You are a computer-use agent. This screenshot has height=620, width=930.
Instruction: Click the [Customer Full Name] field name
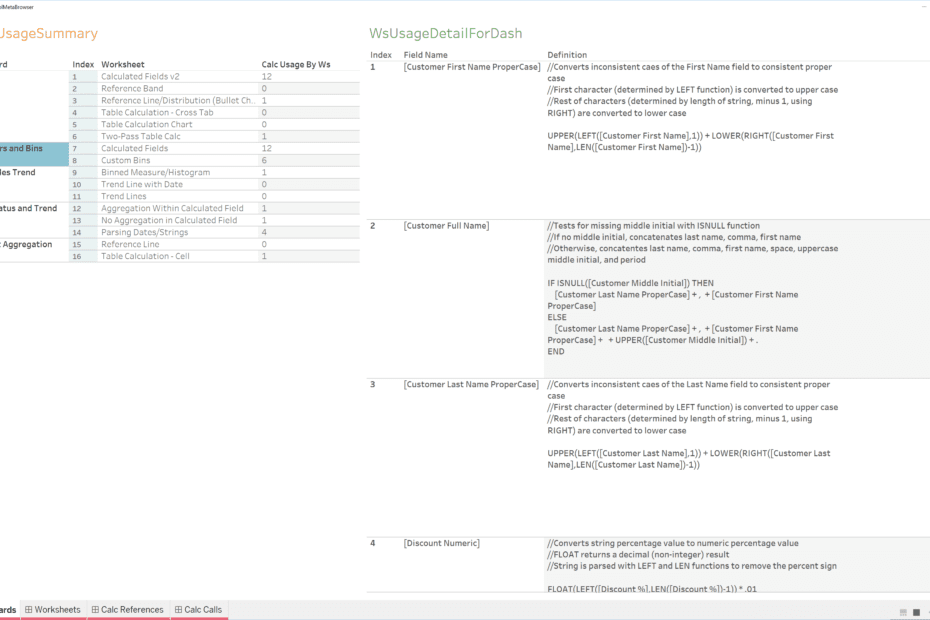pos(447,225)
